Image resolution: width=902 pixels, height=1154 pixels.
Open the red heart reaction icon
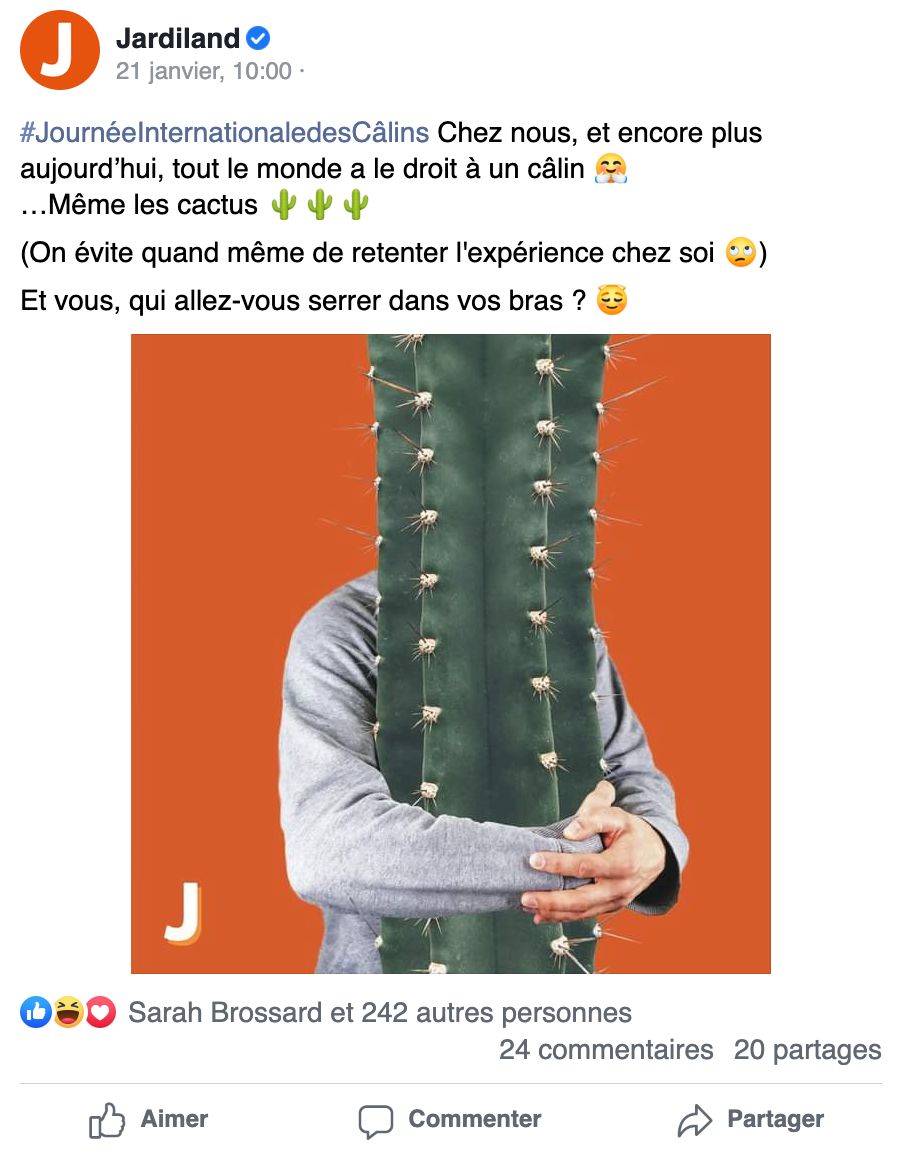[101, 1013]
